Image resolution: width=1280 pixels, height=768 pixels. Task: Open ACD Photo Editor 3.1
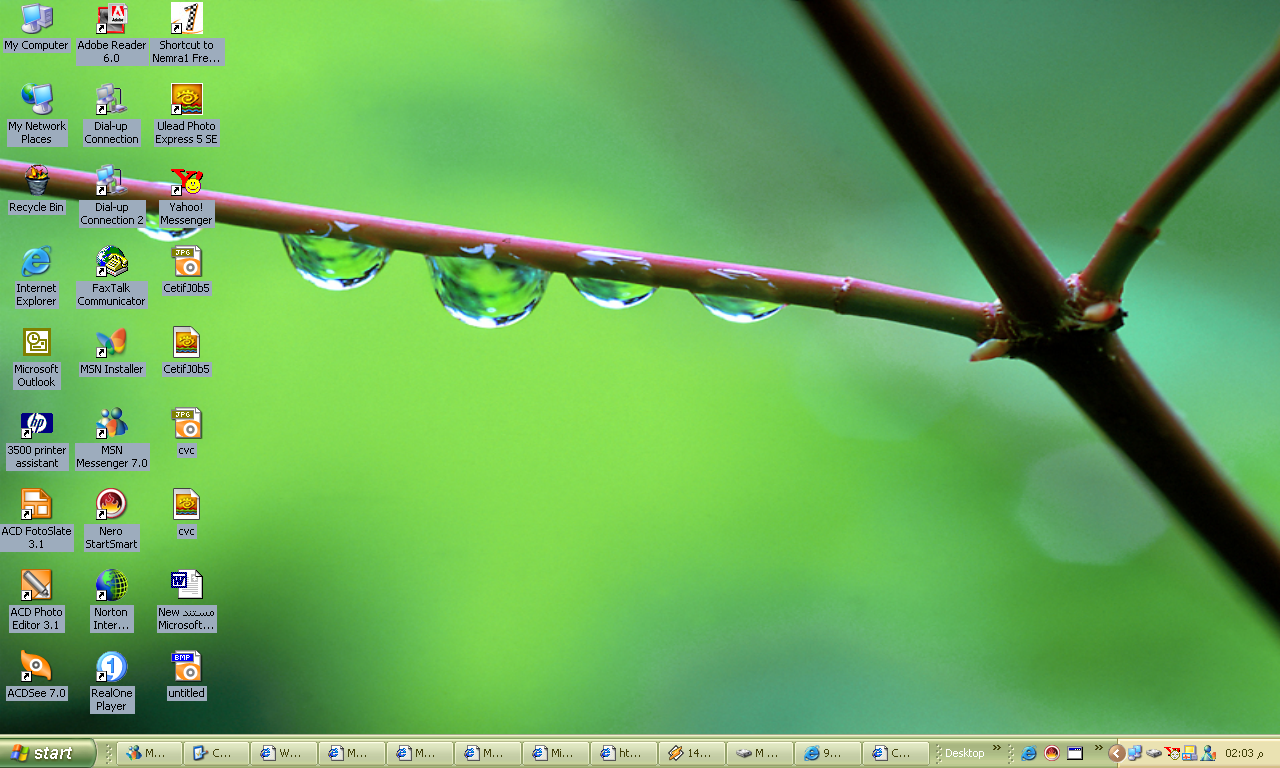(36, 601)
